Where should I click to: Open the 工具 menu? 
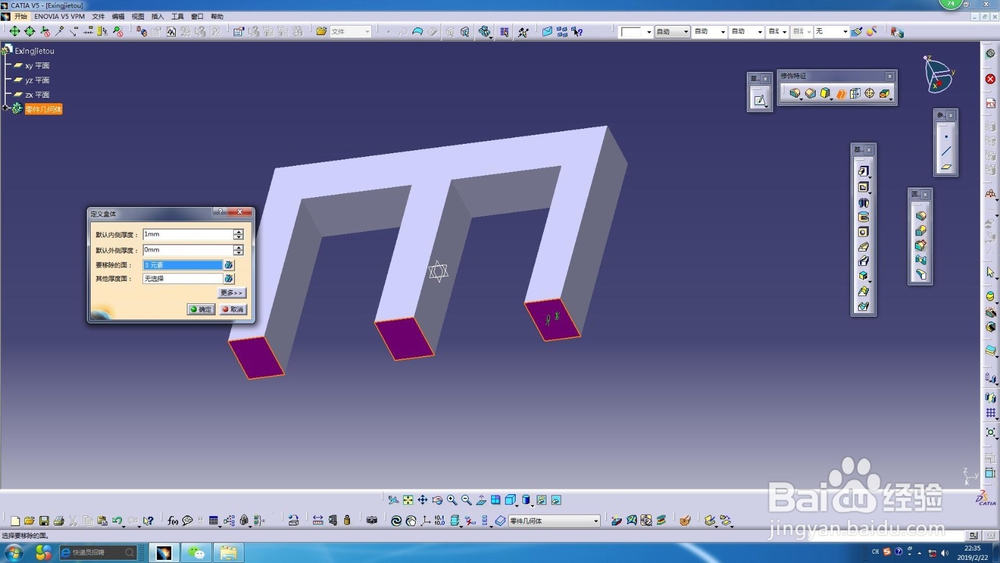click(x=177, y=17)
